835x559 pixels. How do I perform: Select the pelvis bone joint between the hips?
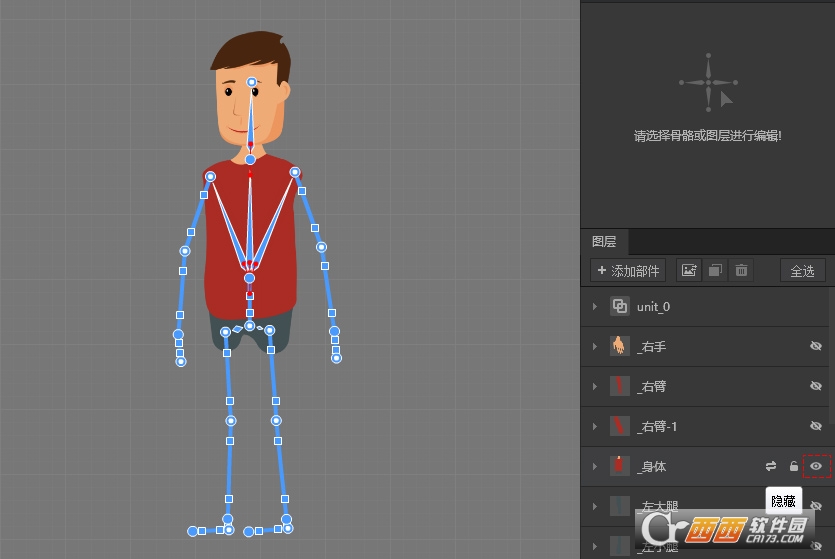click(249, 326)
